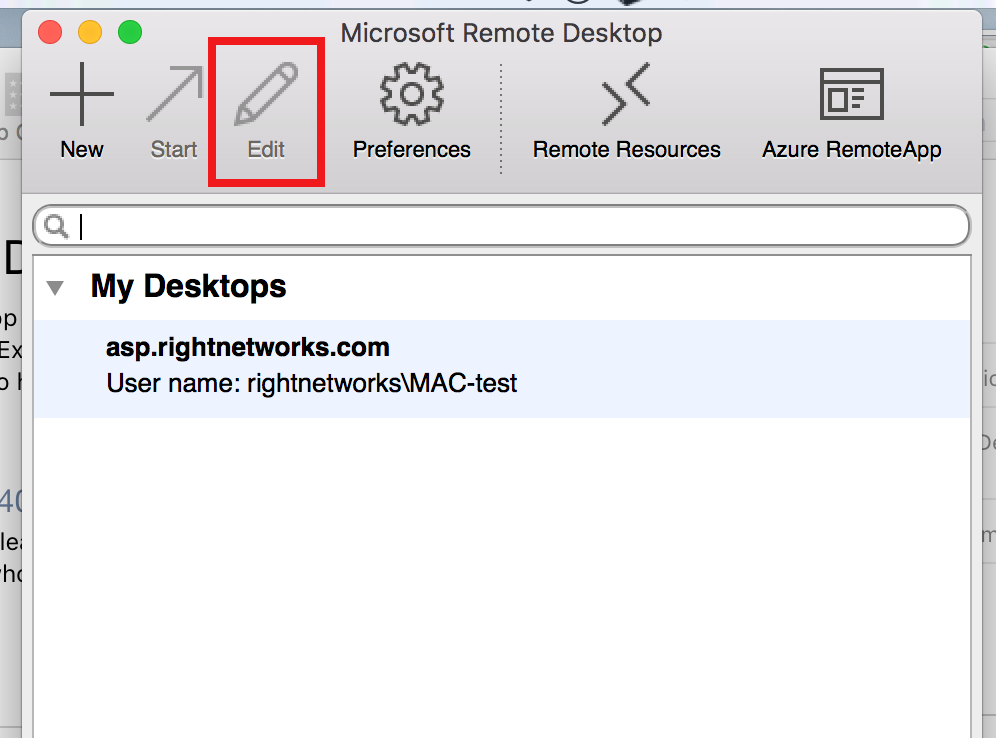Click the Microsoft Remote Desktop title bar
996x738 pixels.
point(500,33)
